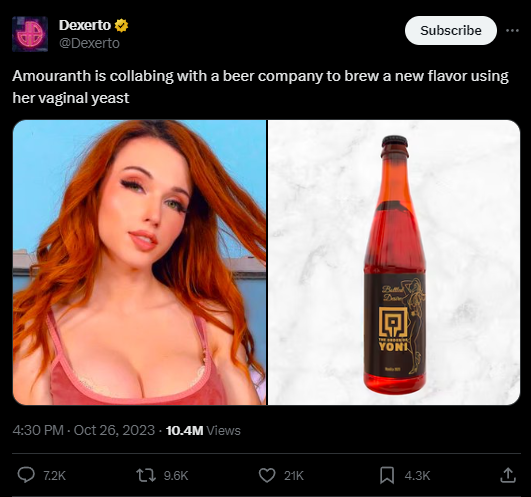Click the @Dexerto handle

89,43
